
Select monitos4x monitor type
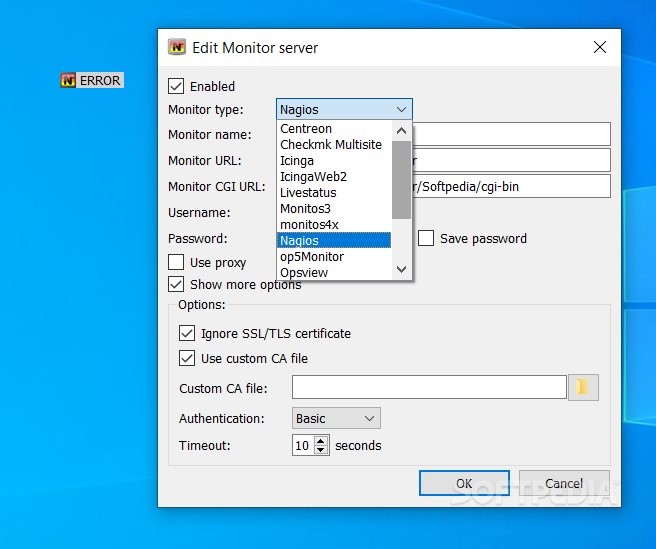point(334,224)
